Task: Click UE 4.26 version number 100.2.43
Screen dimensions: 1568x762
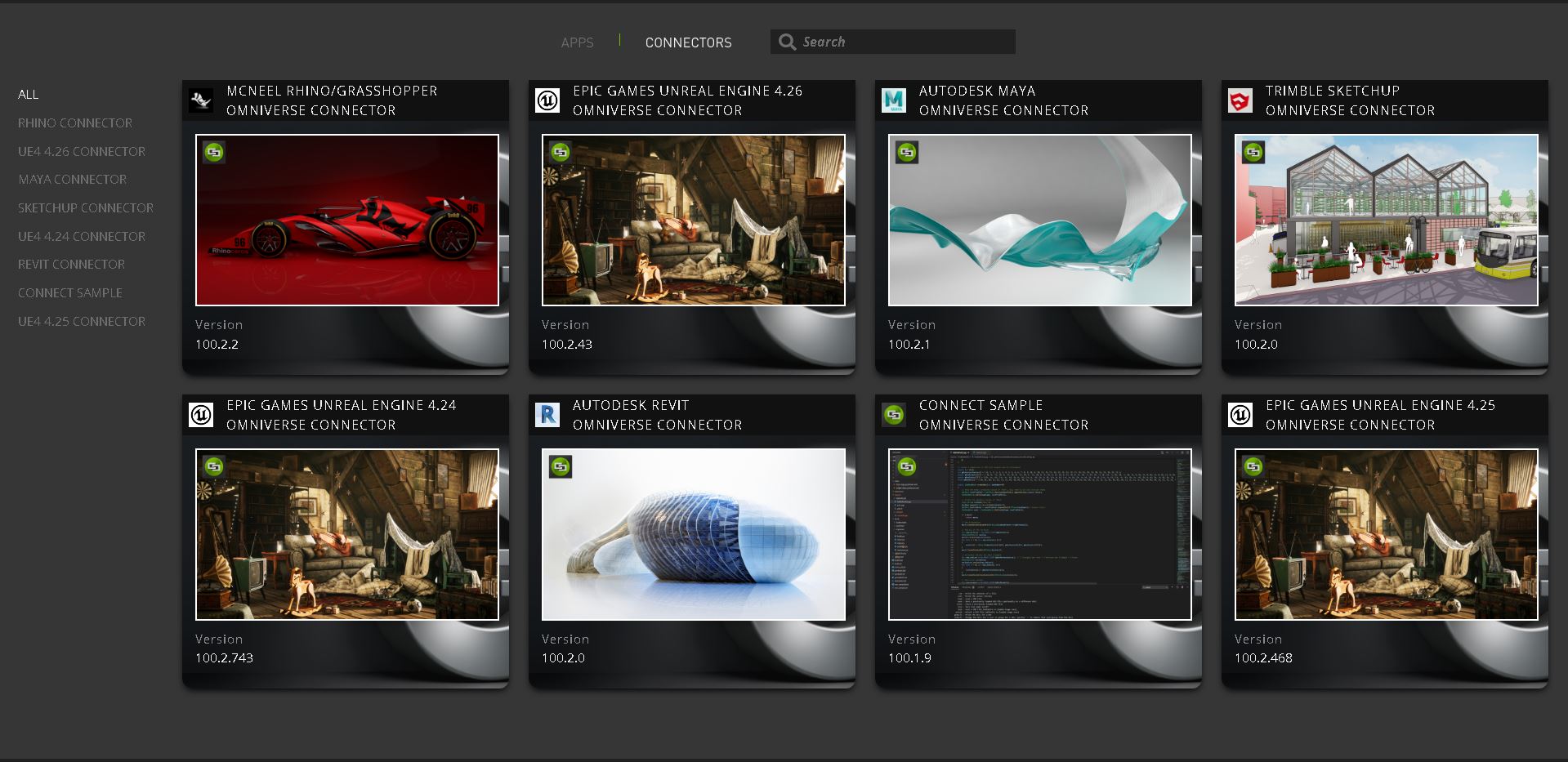Action: pyautogui.click(x=566, y=345)
